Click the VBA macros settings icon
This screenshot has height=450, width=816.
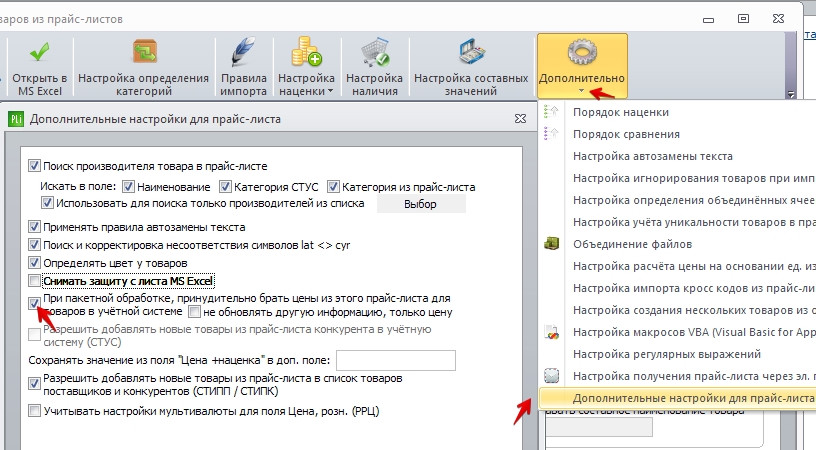(551, 332)
